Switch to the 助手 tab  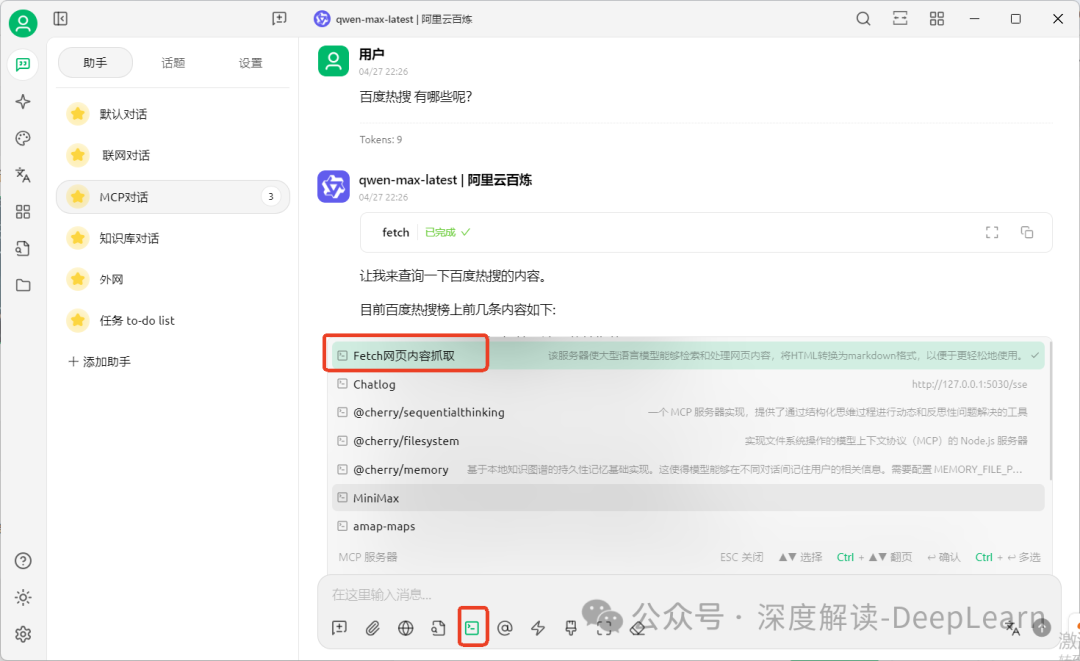(x=95, y=63)
